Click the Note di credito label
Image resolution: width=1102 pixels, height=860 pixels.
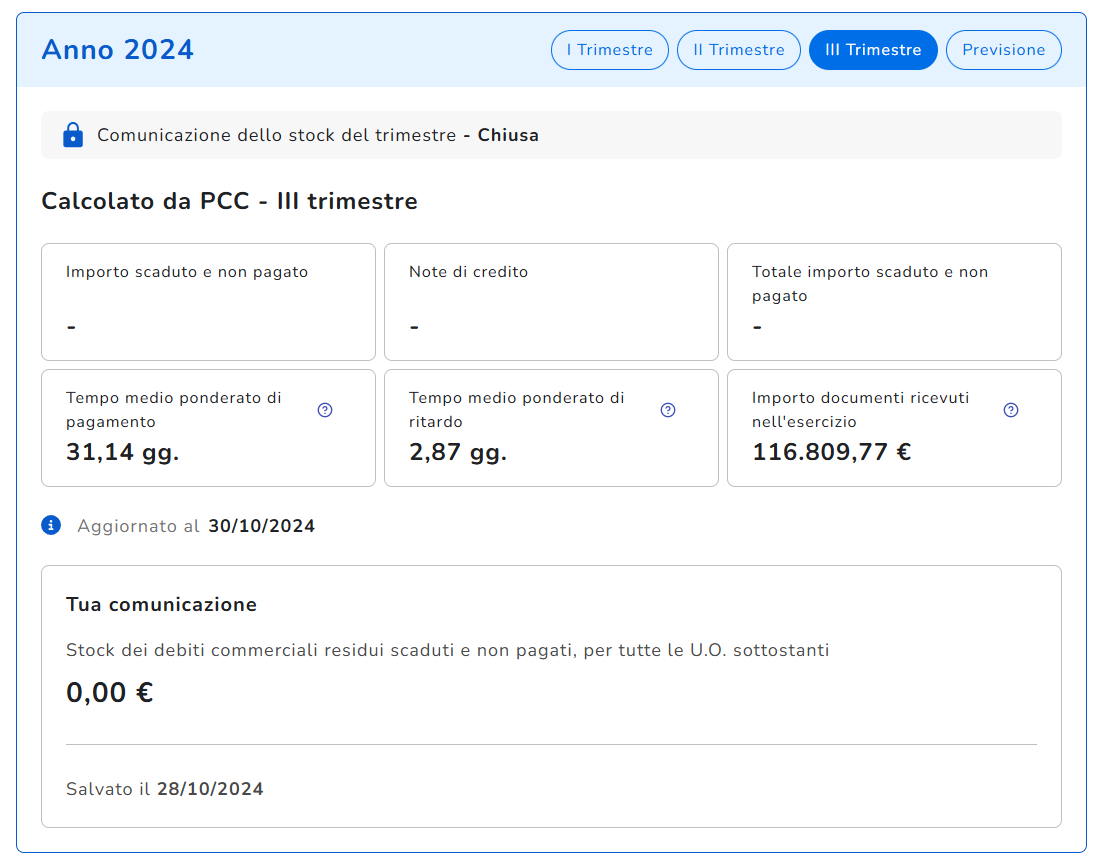pyautogui.click(x=468, y=272)
